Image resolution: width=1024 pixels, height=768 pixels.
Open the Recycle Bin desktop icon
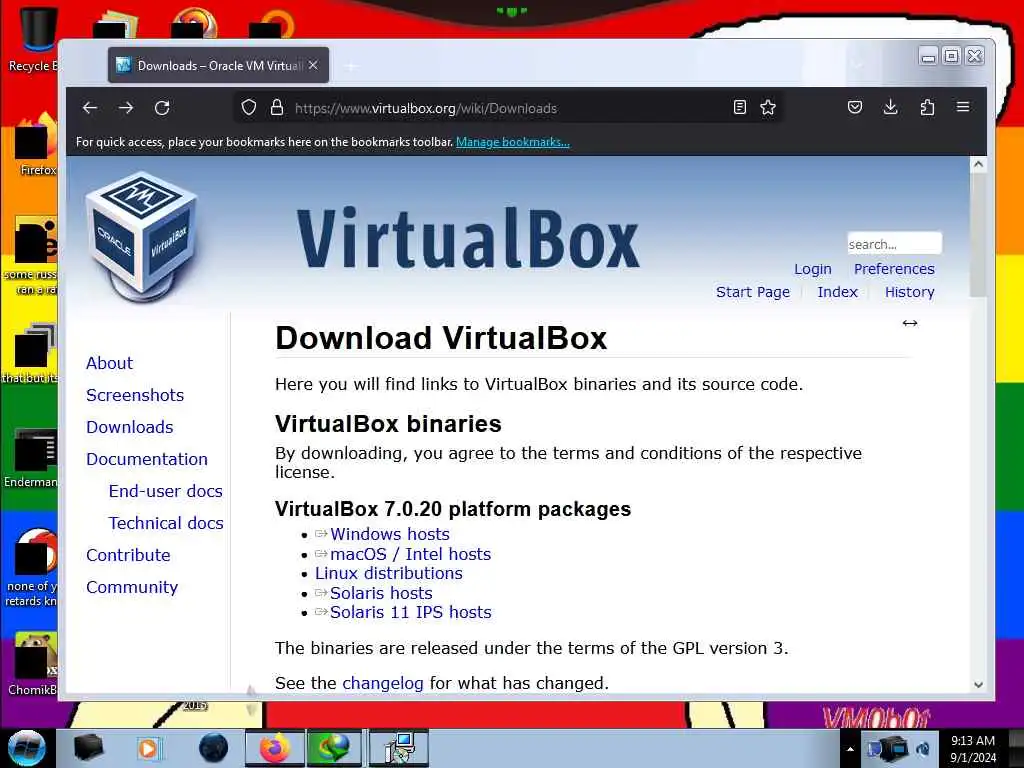coord(33,39)
